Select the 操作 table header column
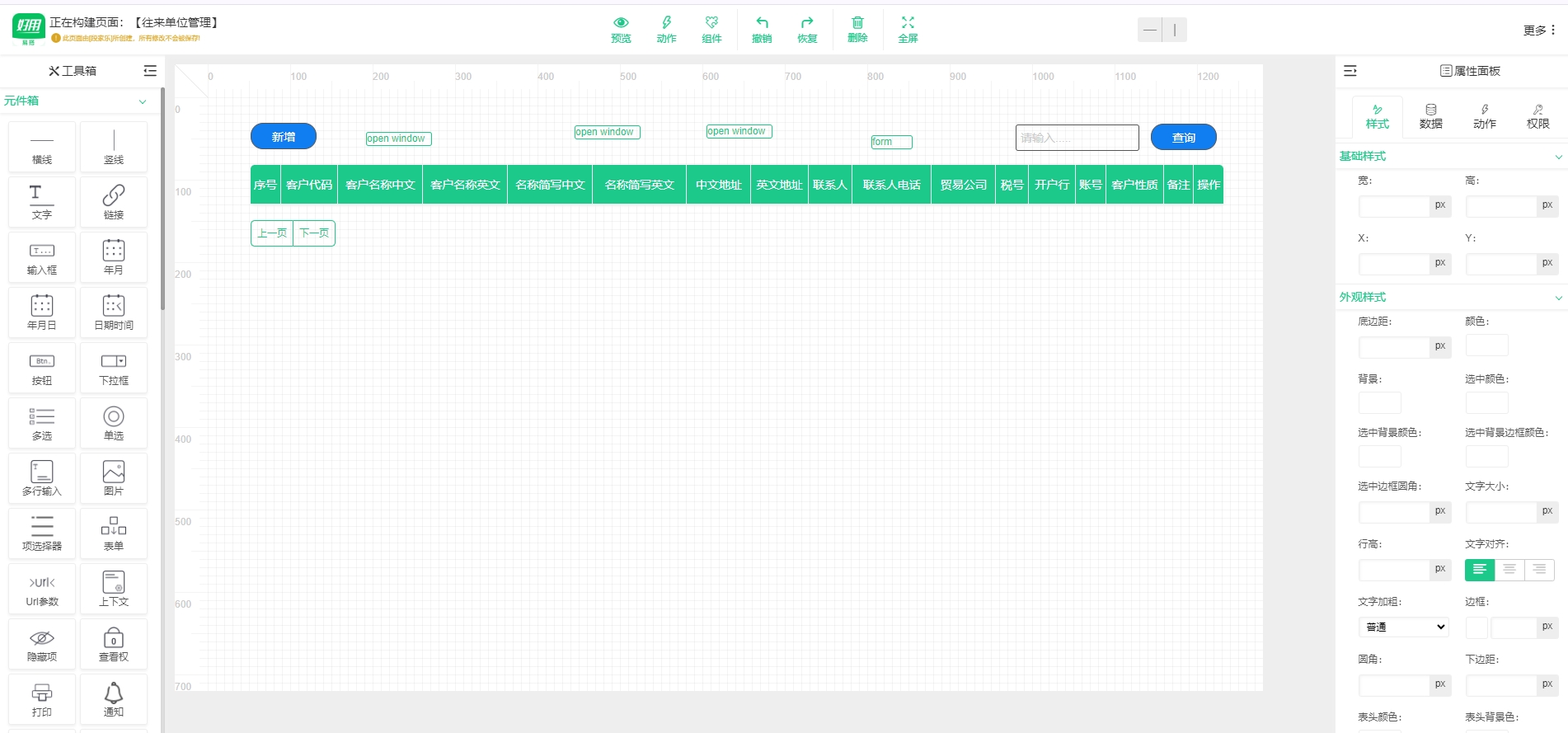1568x733 pixels. pyautogui.click(x=1209, y=185)
